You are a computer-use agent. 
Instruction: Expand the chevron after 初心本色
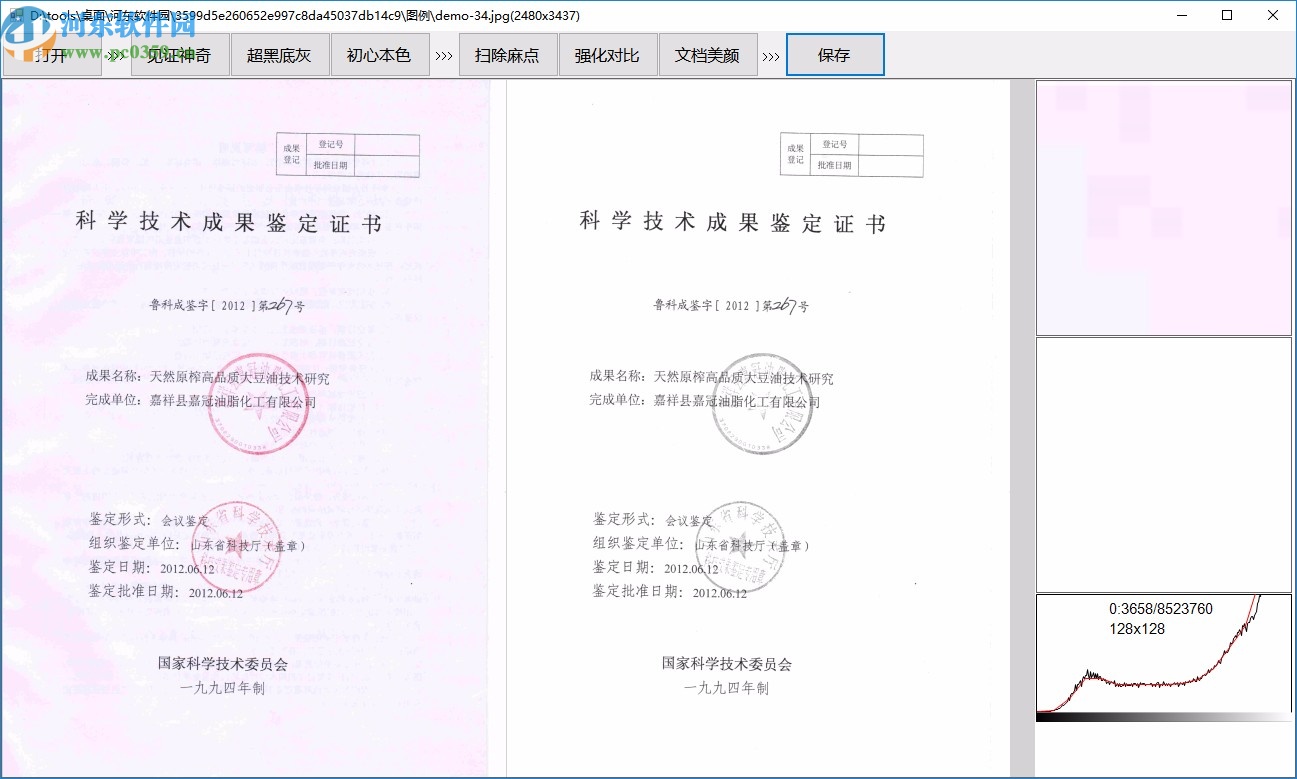(443, 55)
